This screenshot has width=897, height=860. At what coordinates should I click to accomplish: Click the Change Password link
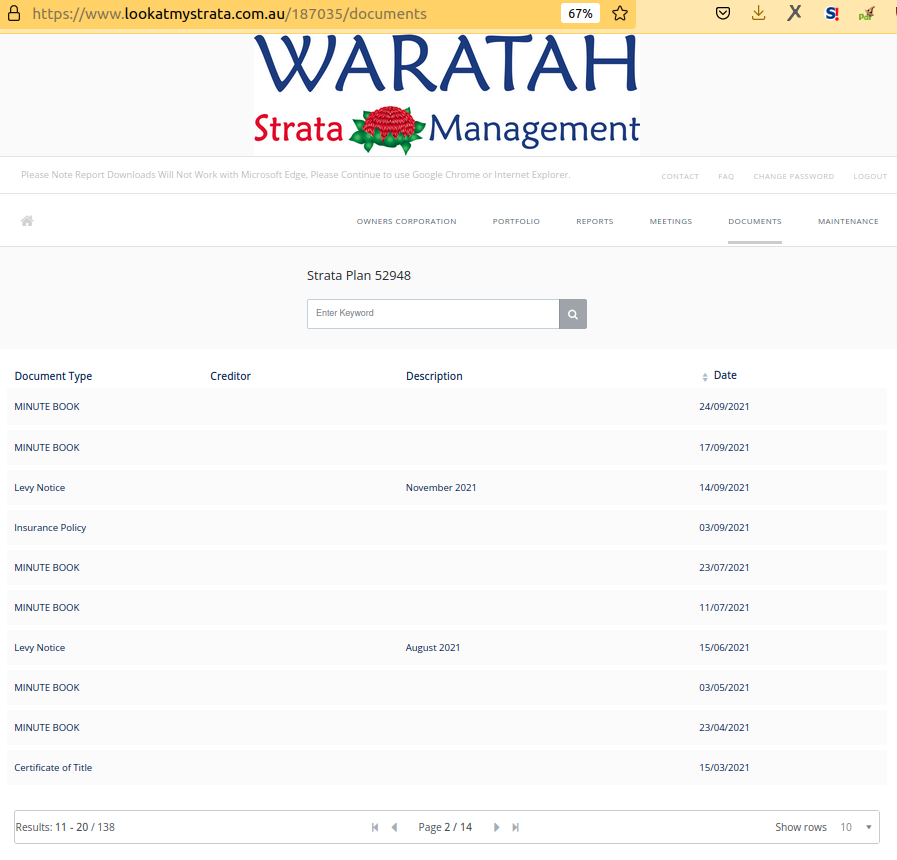pyautogui.click(x=793, y=176)
